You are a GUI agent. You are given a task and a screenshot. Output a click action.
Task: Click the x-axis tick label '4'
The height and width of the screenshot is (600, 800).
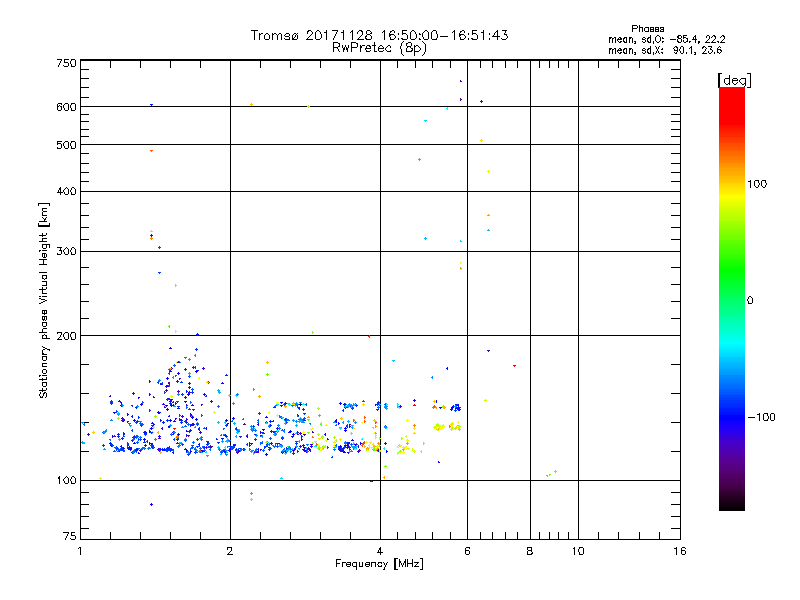tap(380, 551)
